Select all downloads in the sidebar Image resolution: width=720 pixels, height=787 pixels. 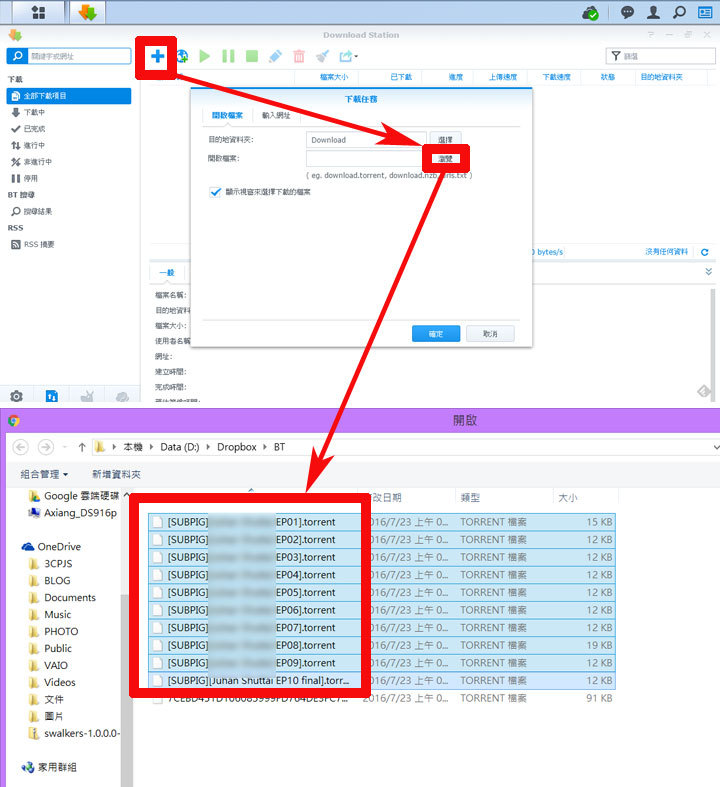(69, 96)
